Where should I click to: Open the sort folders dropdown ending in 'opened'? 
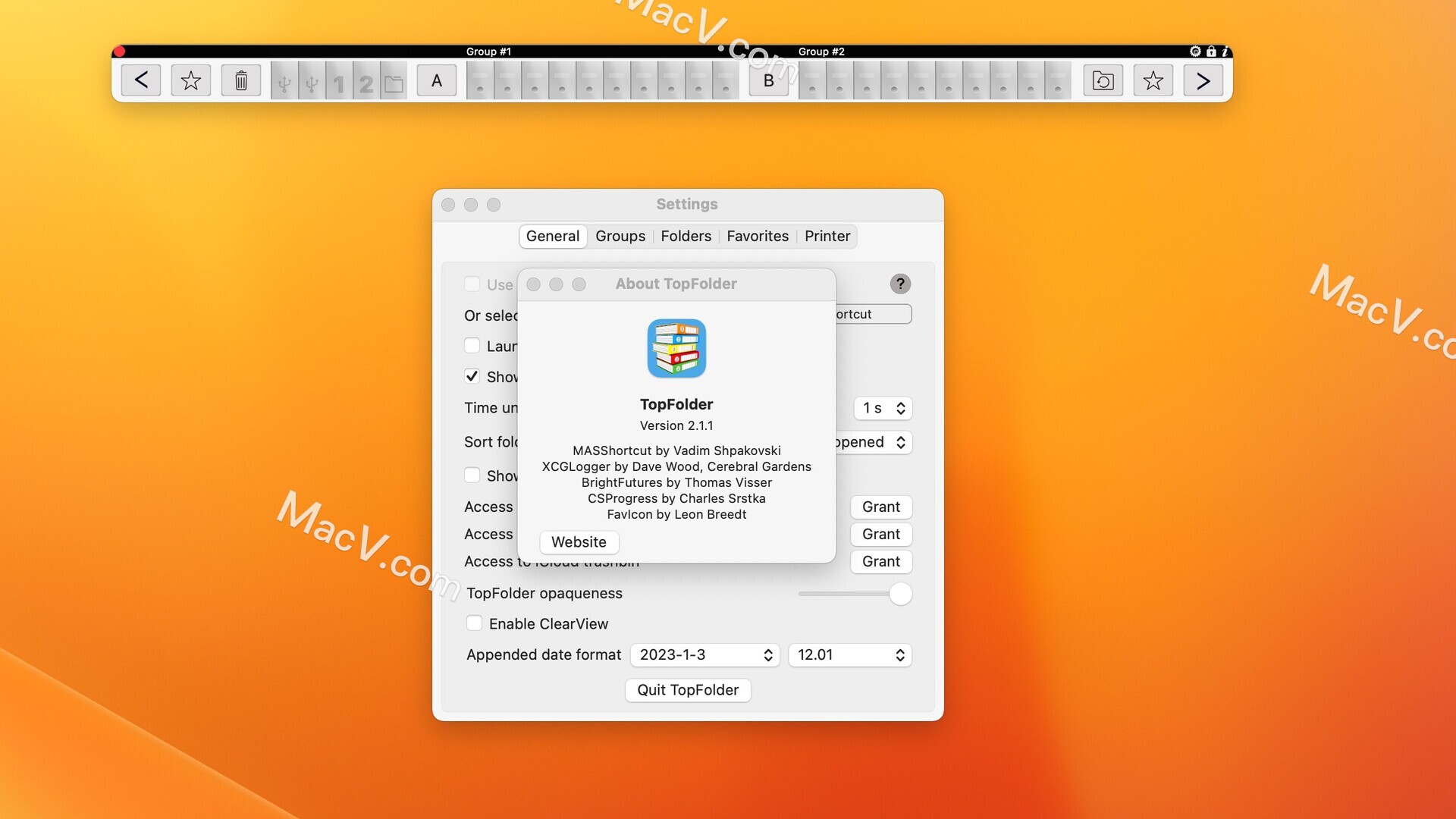coord(874,442)
